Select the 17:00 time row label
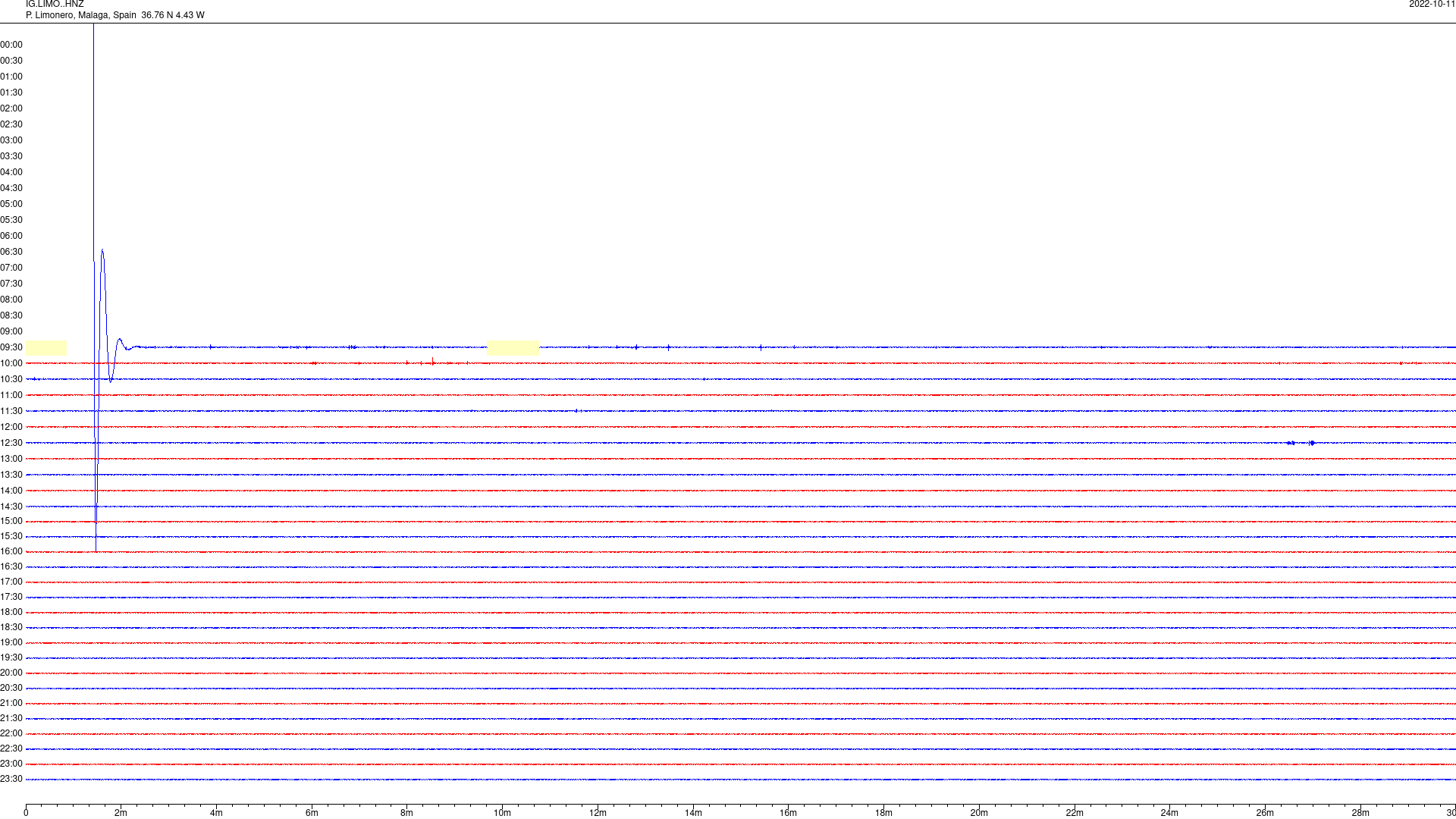This screenshot has height=819, width=1456. 11,582
